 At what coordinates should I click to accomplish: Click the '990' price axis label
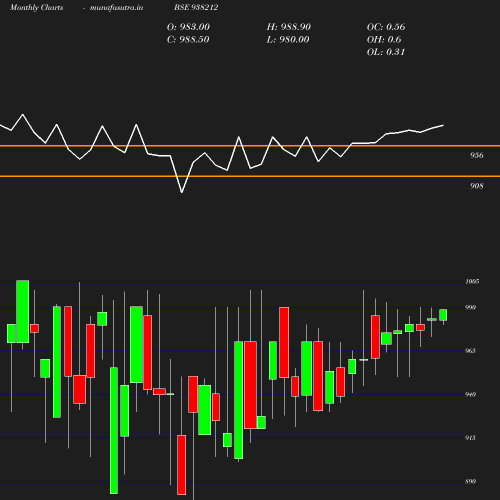(470, 307)
